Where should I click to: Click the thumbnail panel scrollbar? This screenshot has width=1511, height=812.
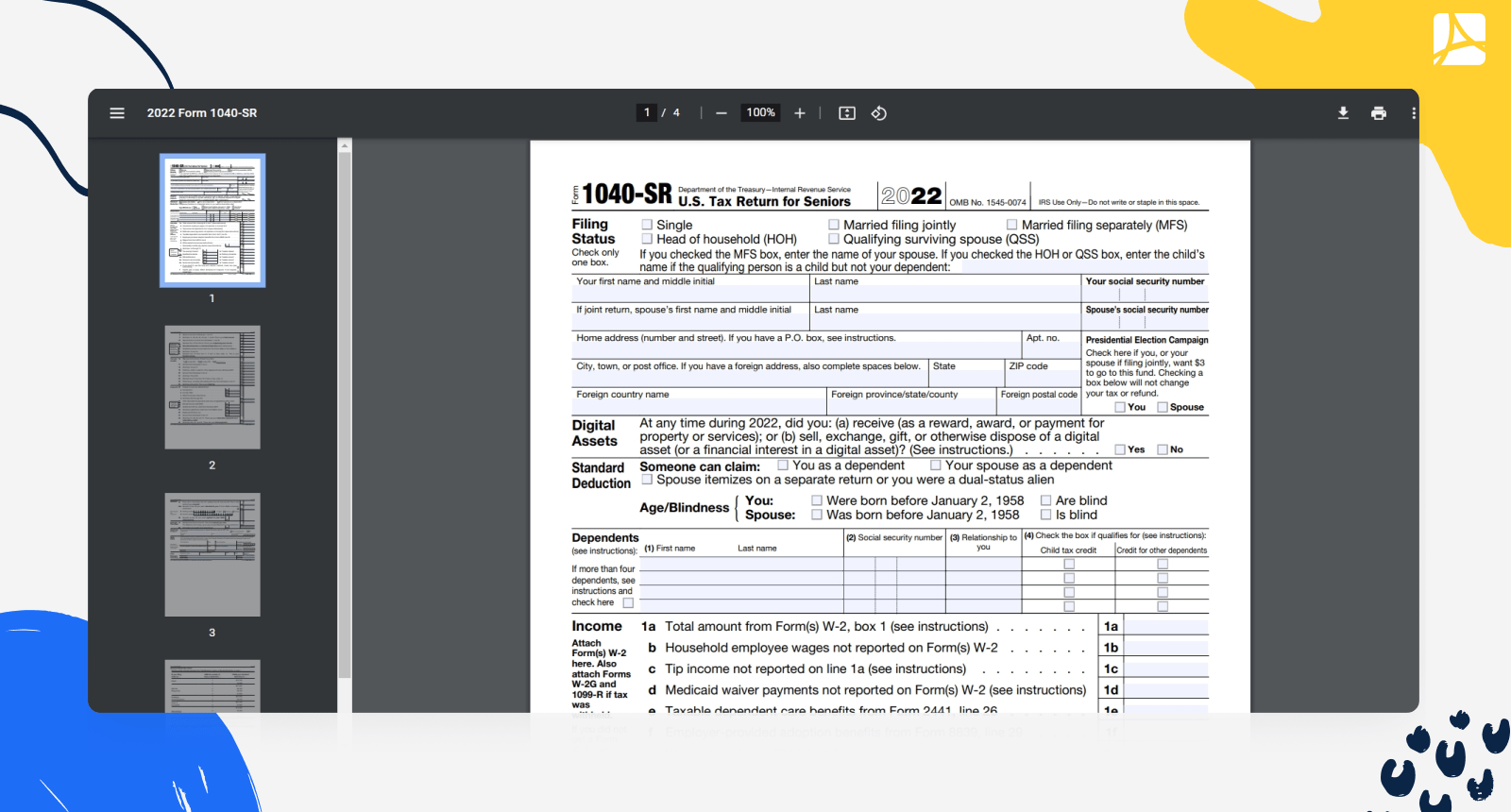pos(345,415)
